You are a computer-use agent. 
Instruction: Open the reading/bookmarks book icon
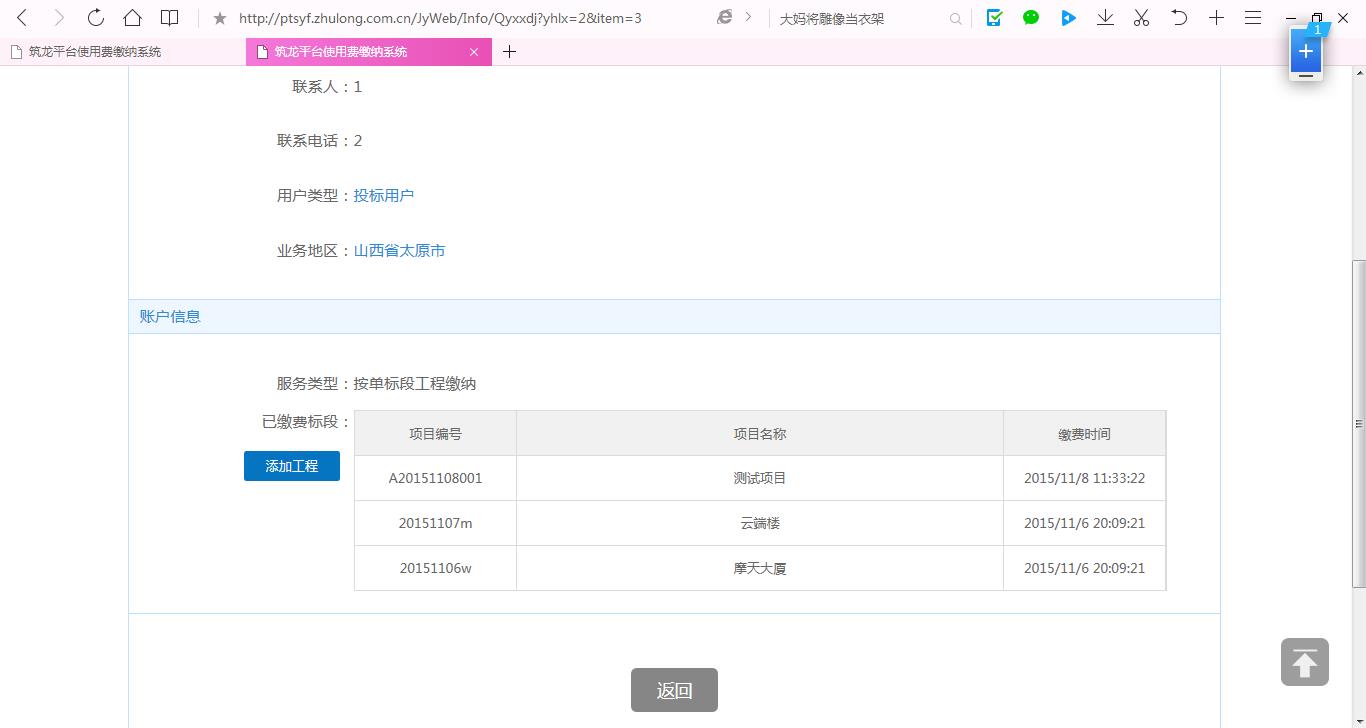click(170, 18)
